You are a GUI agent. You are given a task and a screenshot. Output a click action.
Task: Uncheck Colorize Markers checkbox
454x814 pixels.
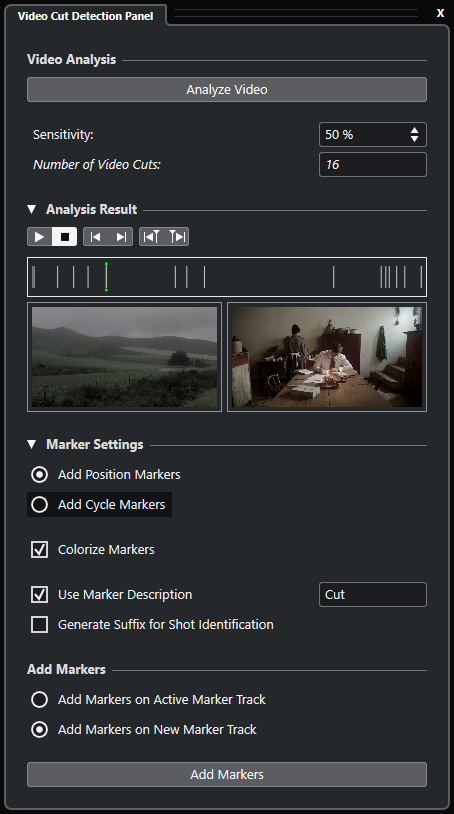(x=39, y=549)
